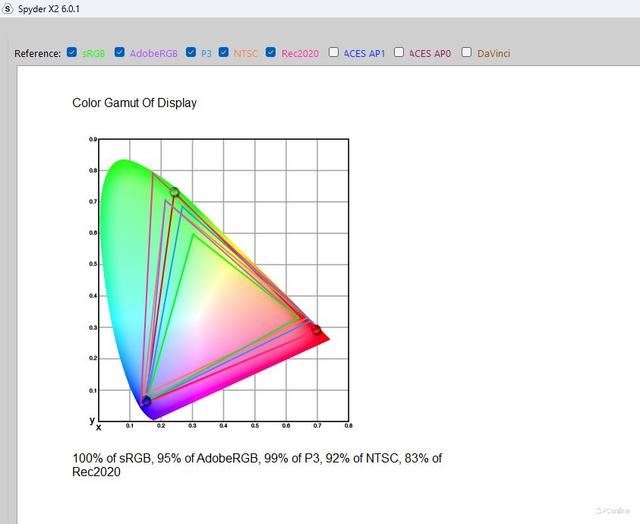Click the blue primary marker on gamut chart
The height and width of the screenshot is (524, 640).
pos(146,401)
